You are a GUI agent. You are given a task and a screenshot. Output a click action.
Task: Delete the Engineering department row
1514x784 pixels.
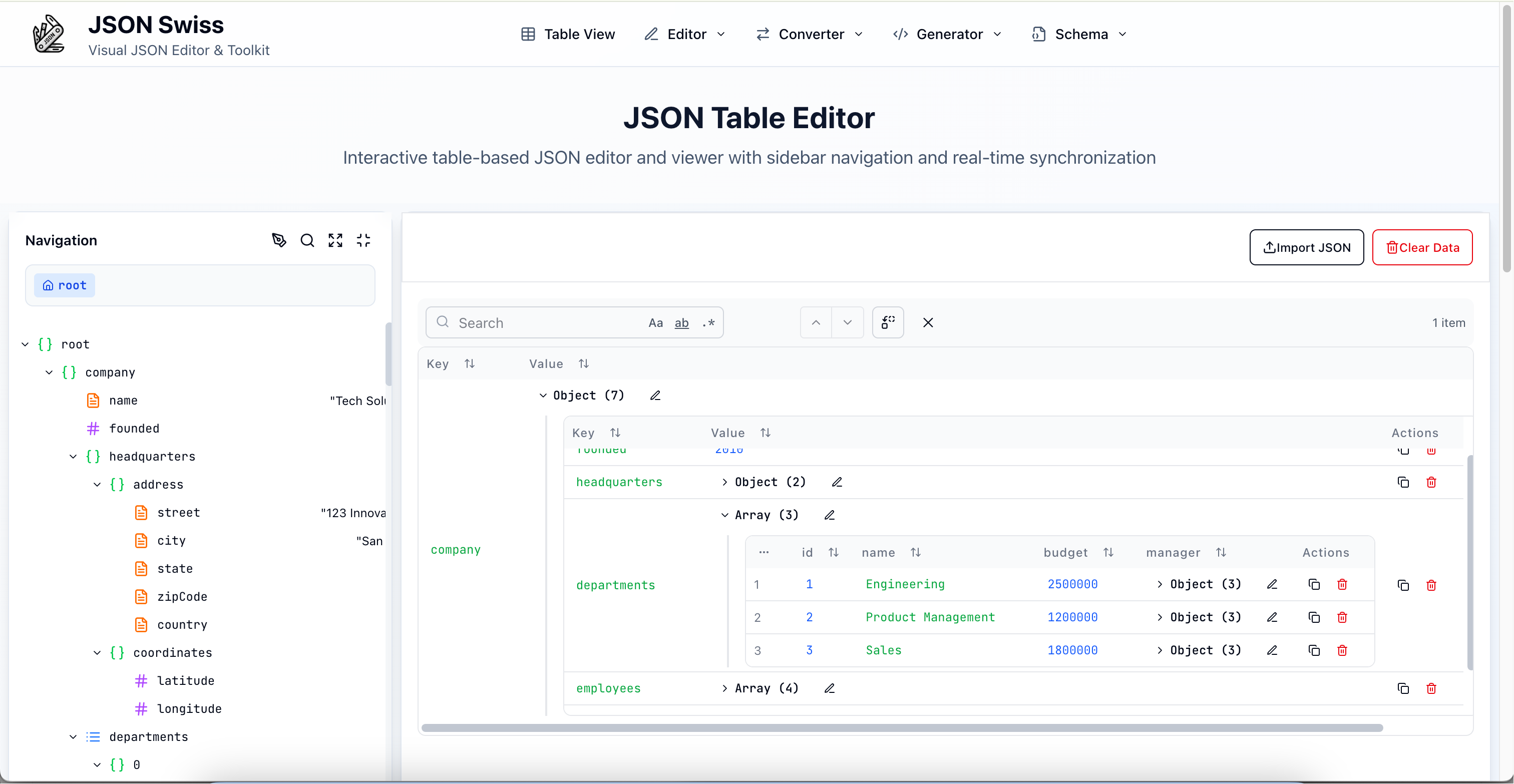1342,584
